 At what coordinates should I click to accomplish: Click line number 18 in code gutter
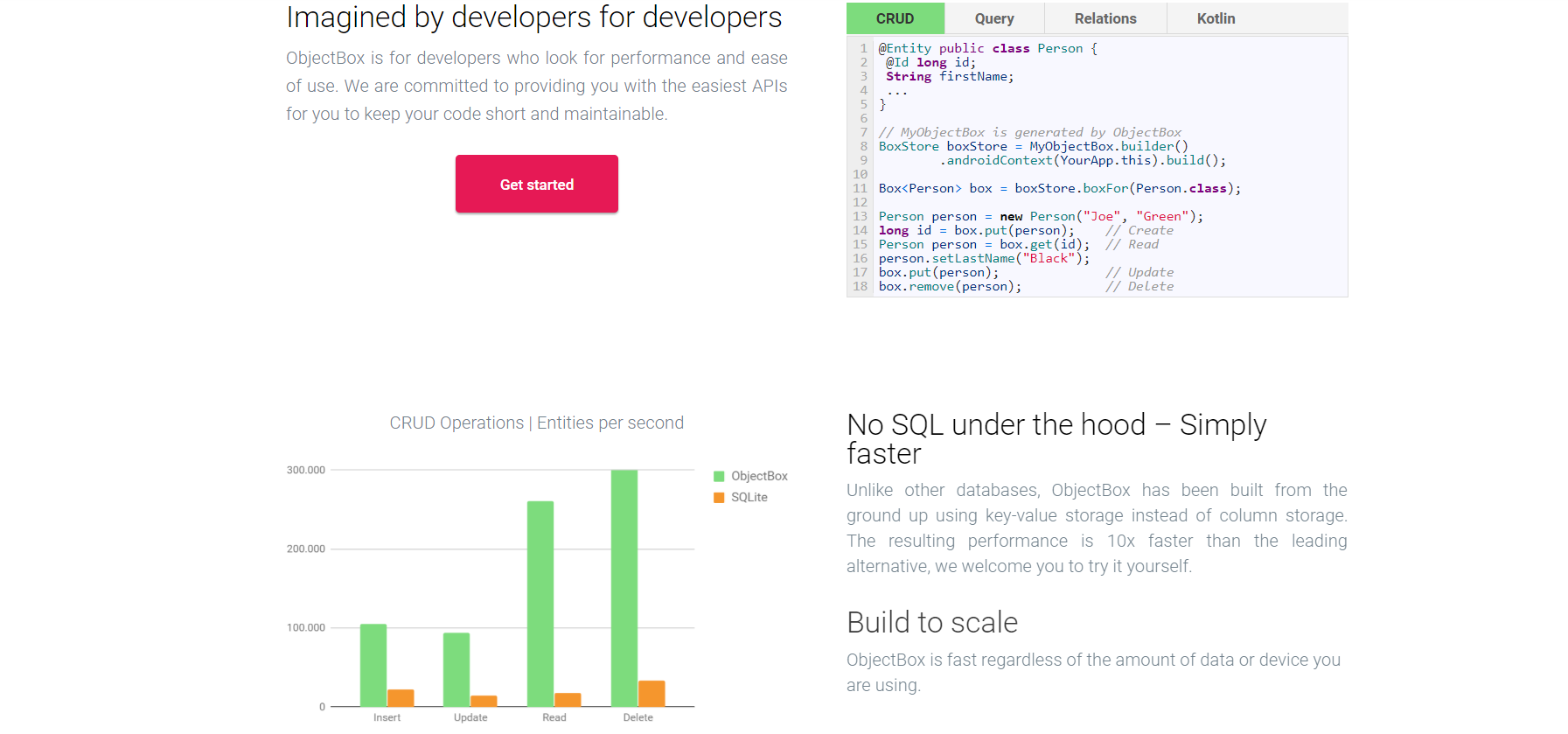click(861, 286)
